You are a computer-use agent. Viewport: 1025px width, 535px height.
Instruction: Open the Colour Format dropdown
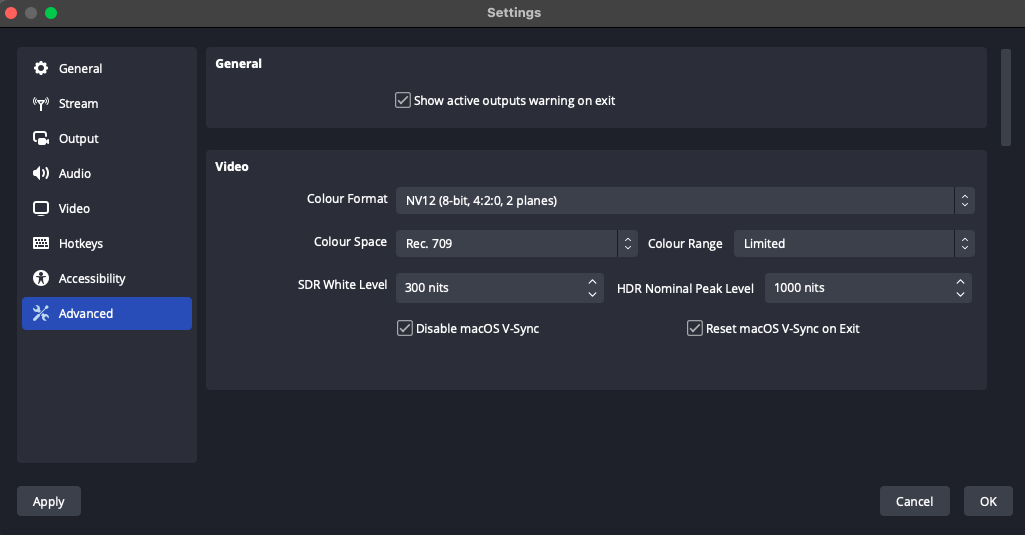684,201
